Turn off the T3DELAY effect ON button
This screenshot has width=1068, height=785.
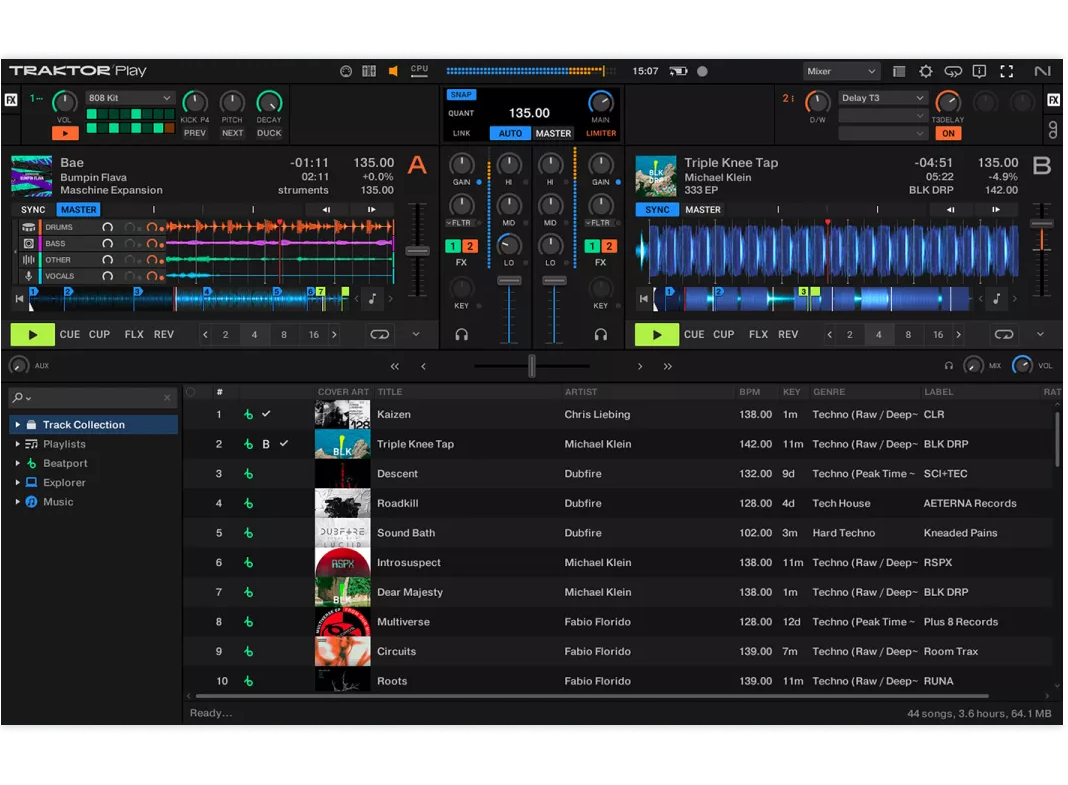click(x=948, y=133)
